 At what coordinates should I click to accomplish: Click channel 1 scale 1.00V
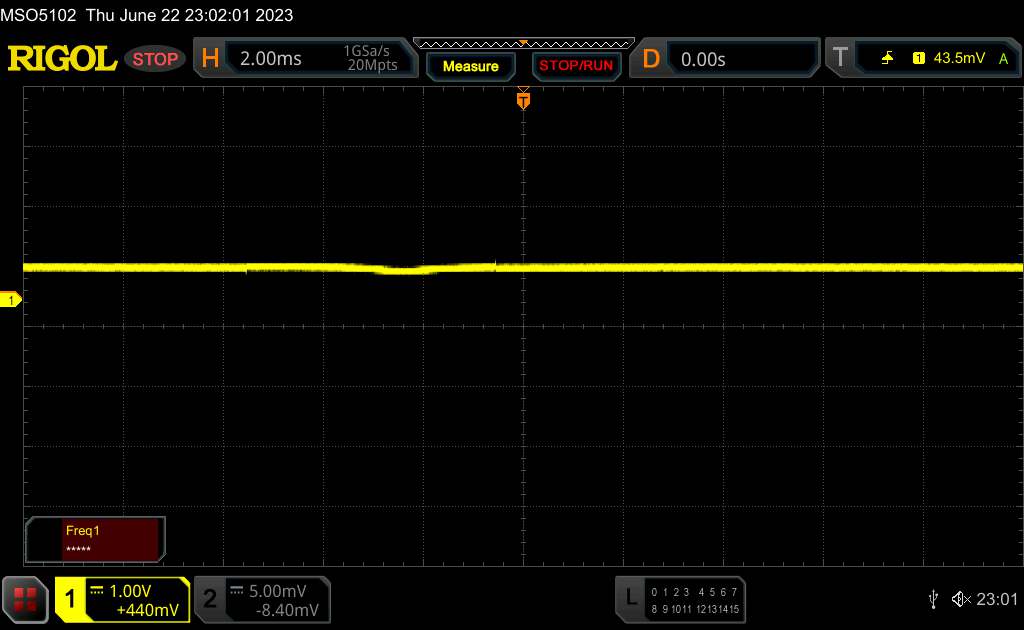click(130, 591)
